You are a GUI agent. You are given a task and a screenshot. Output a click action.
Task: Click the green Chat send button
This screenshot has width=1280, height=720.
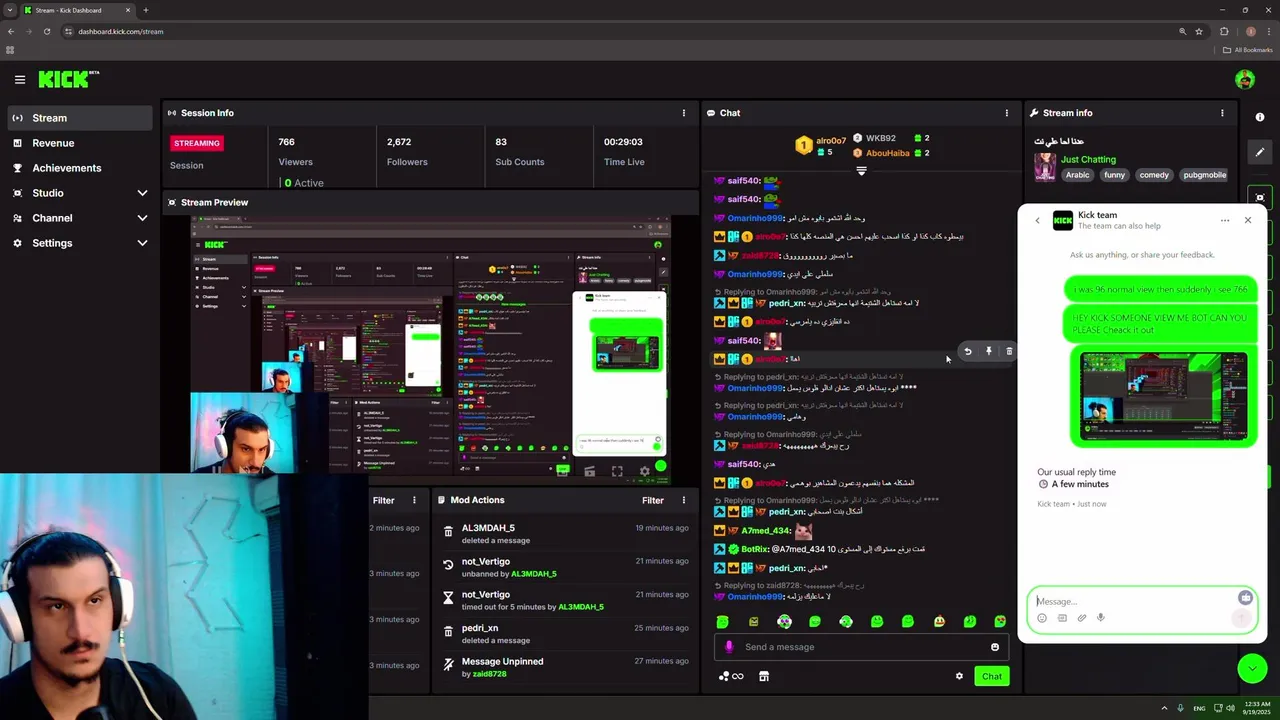(991, 676)
